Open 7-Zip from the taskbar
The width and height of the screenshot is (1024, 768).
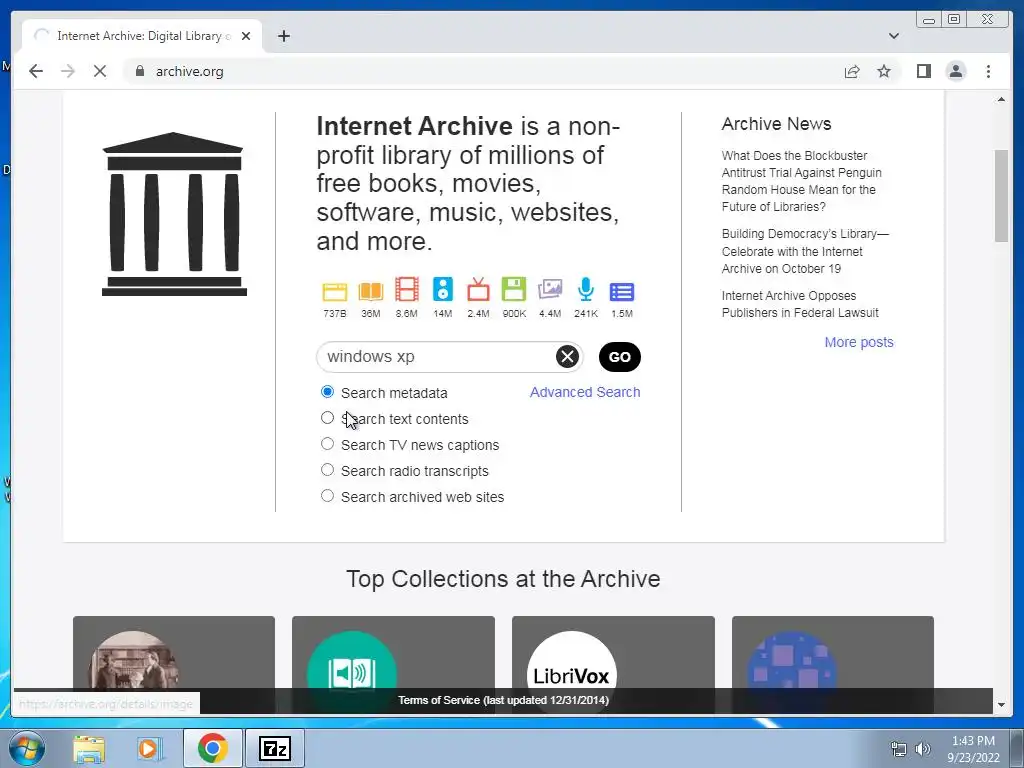(x=274, y=748)
